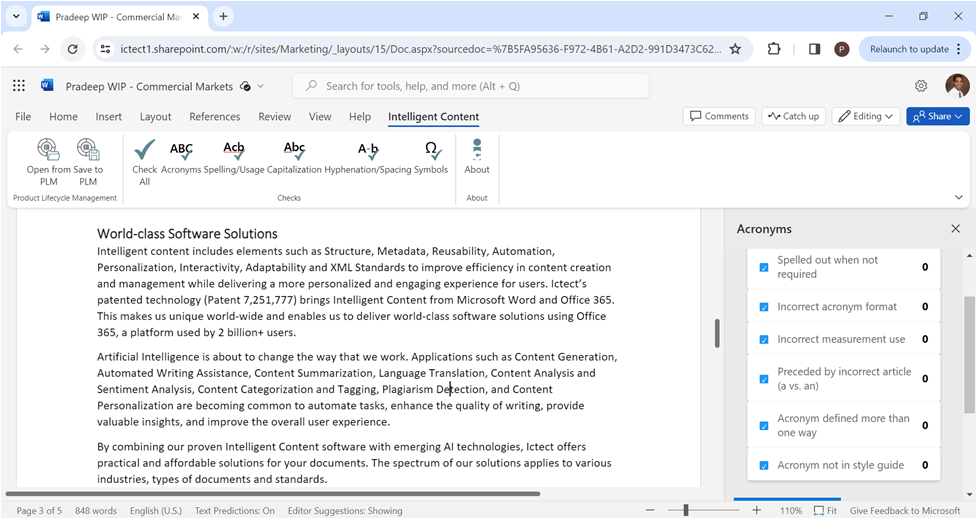Run the Spelling/Usage check
The image size is (976, 518).
234,157
